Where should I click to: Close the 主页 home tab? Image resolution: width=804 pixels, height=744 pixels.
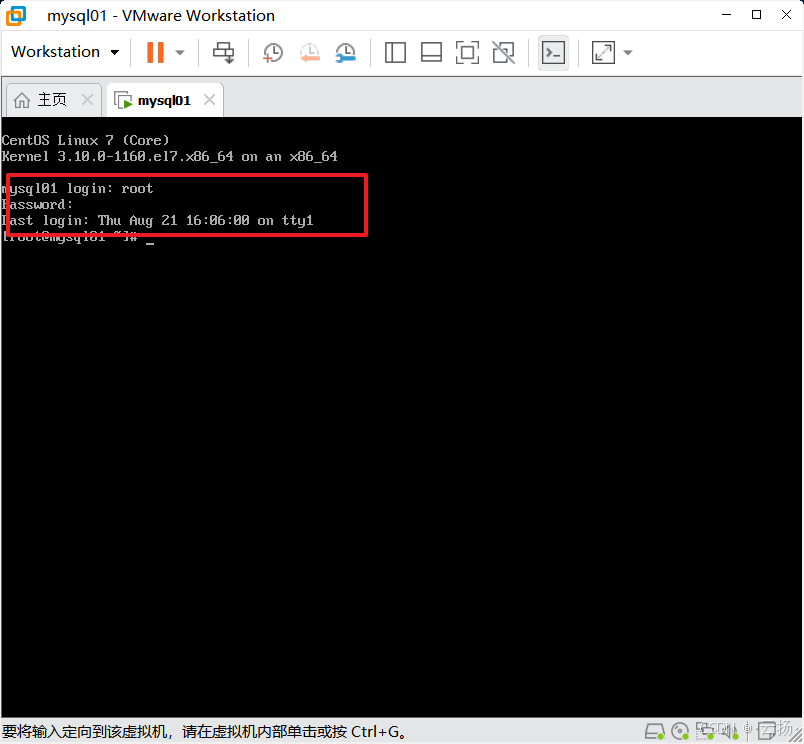88,99
